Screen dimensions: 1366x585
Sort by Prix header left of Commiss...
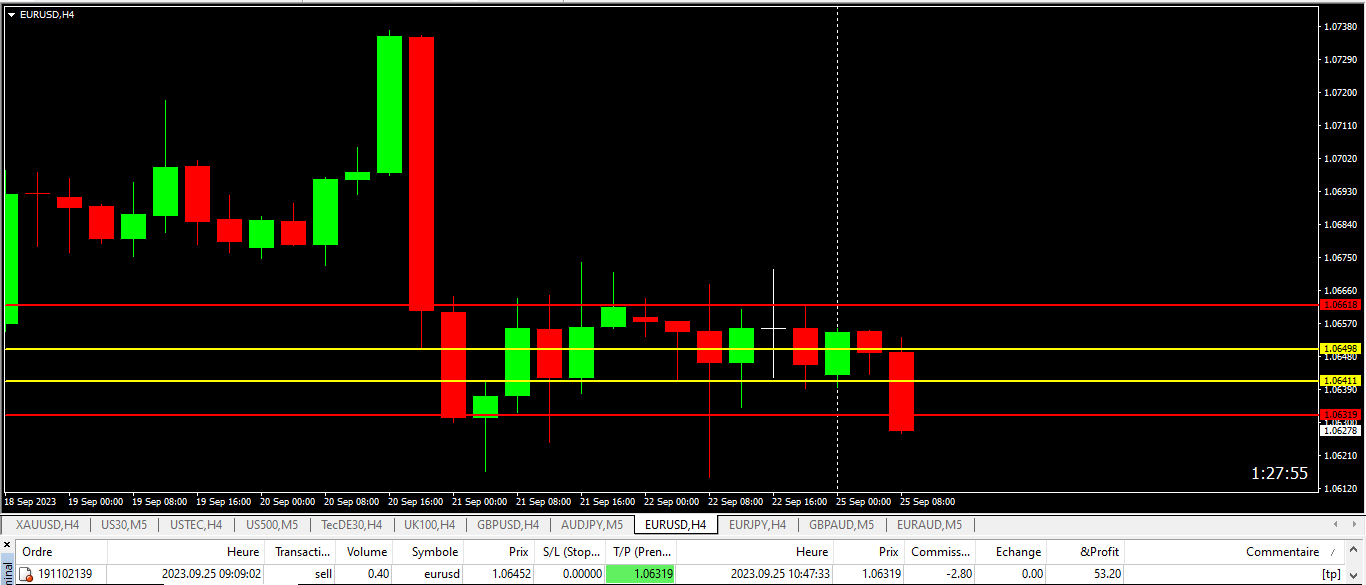click(869, 551)
